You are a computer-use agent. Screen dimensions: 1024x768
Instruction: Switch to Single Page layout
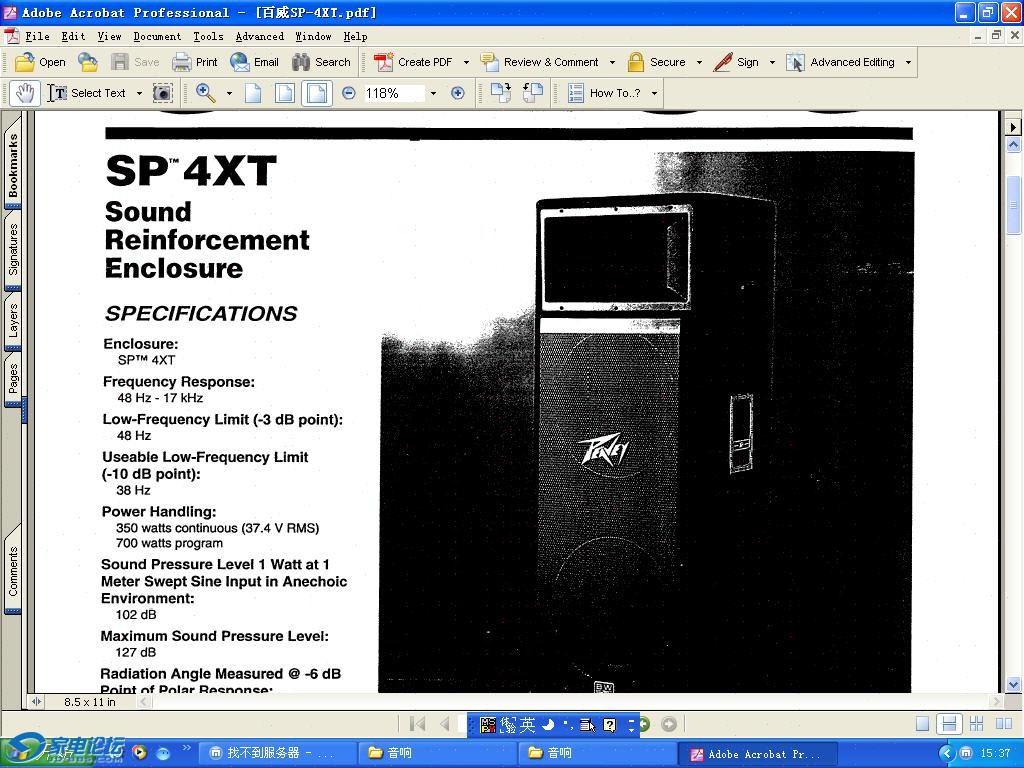(923, 724)
